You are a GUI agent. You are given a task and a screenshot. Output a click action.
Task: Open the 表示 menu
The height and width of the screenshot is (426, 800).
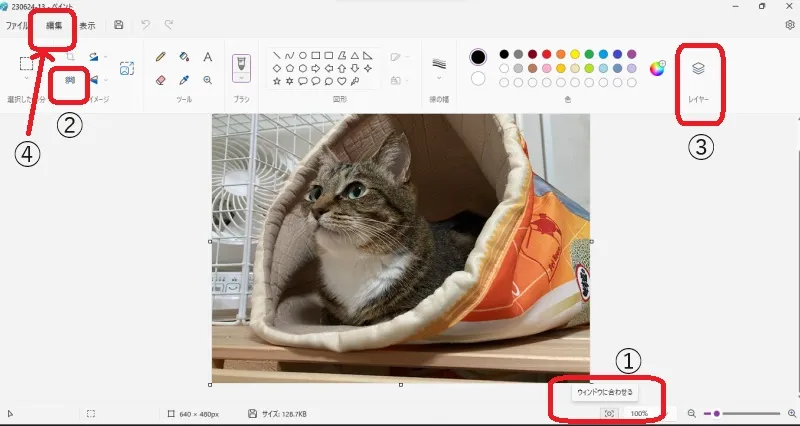87,26
